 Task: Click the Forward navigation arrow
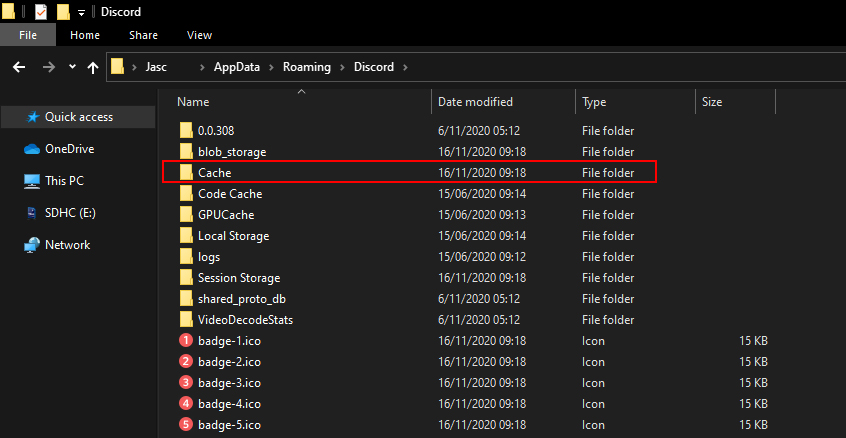tap(49, 67)
